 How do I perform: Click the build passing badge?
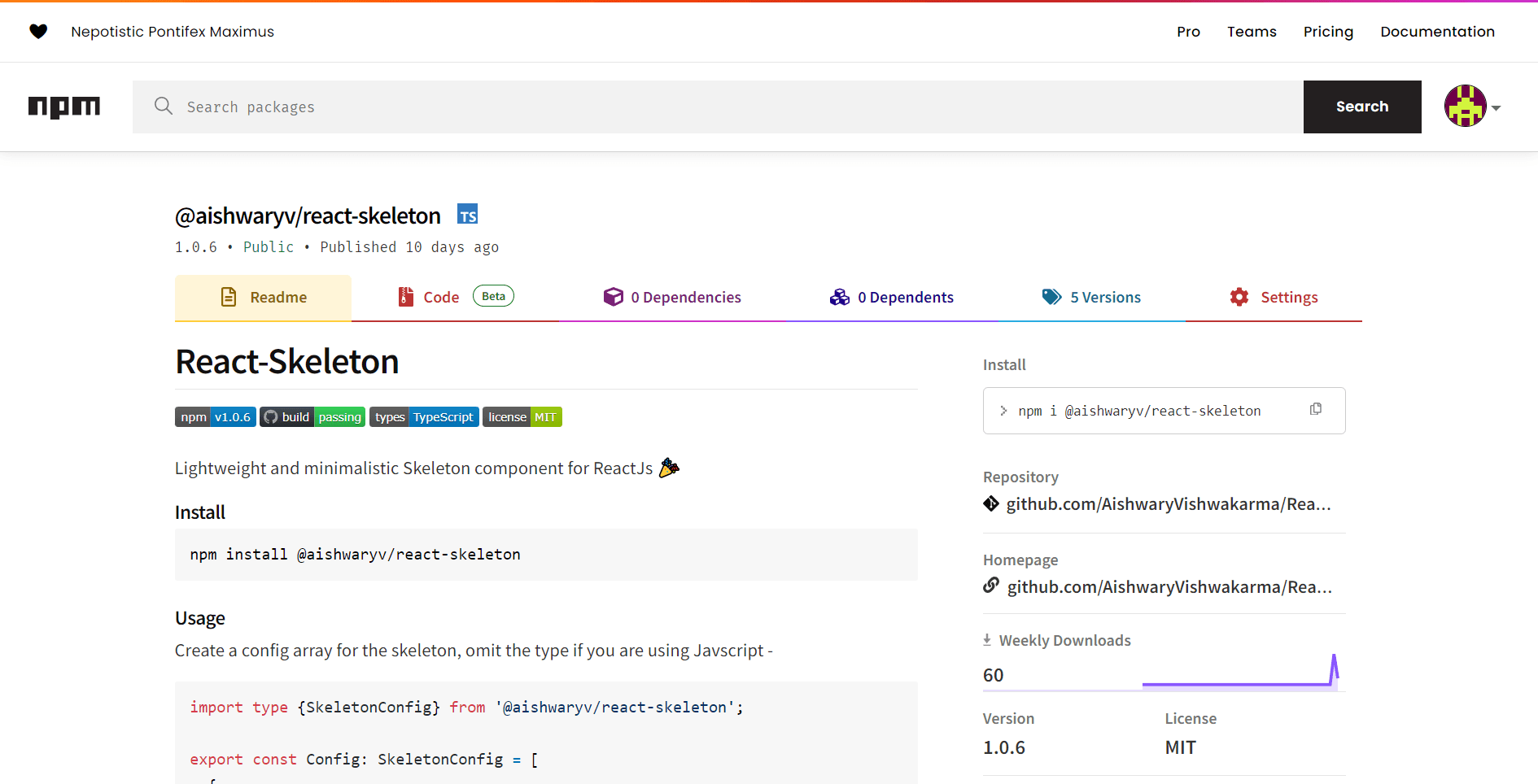pyautogui.click(x=312, y=417)
